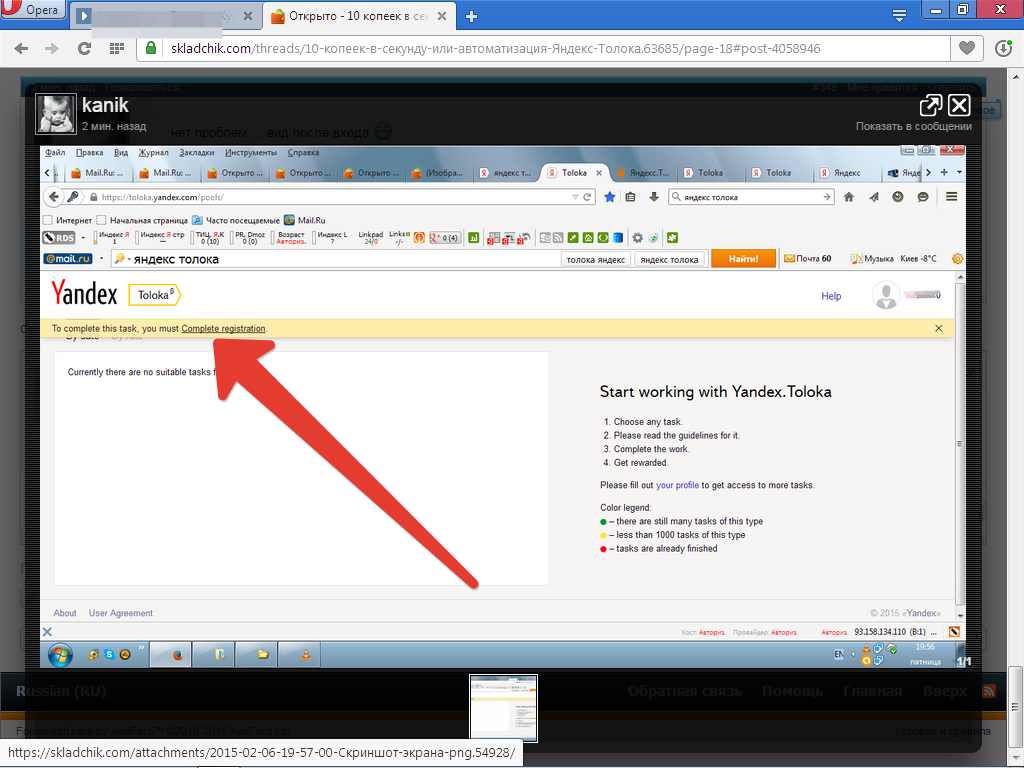Dismiss the yellow notification bar

coord(938,328)
